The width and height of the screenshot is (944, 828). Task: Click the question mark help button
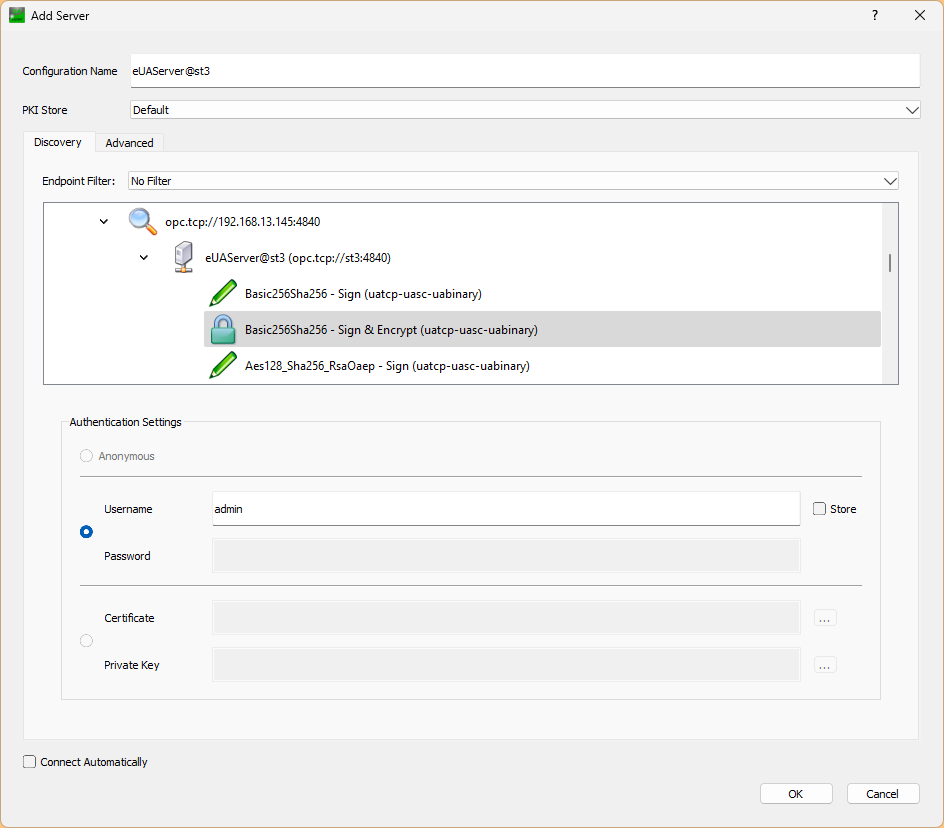coord(874,15)
